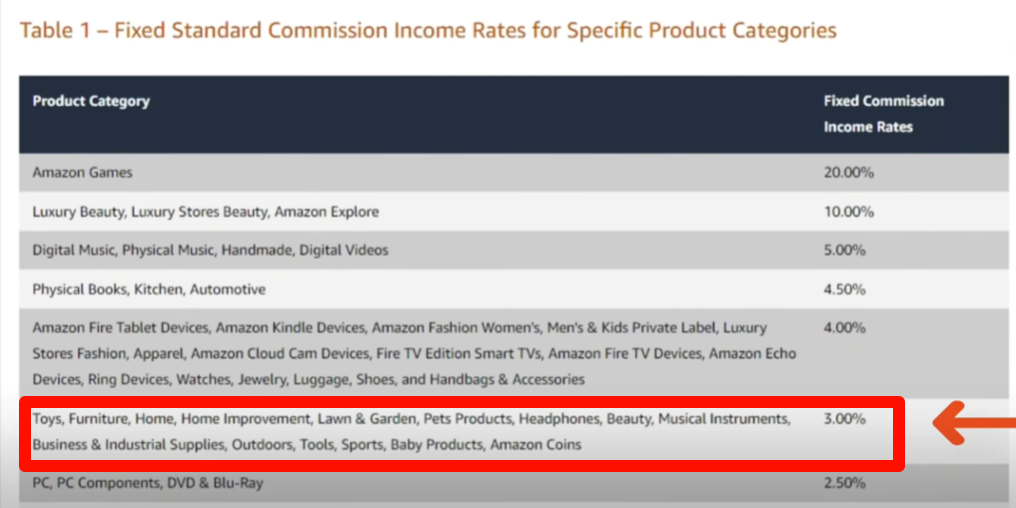Select the Digital Music, Handmade row text
This screenshot has width=1016, height=508.
click(210, 250)
